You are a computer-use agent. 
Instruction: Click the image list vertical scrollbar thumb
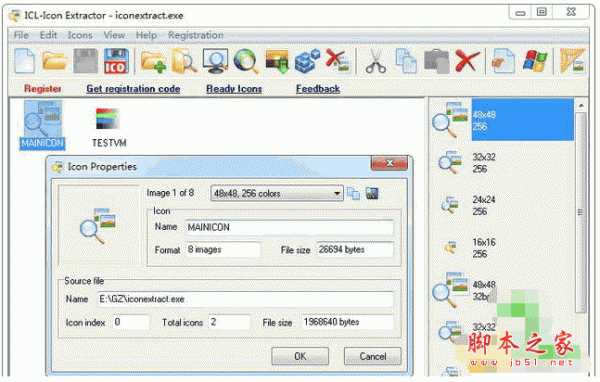(581, 212)
